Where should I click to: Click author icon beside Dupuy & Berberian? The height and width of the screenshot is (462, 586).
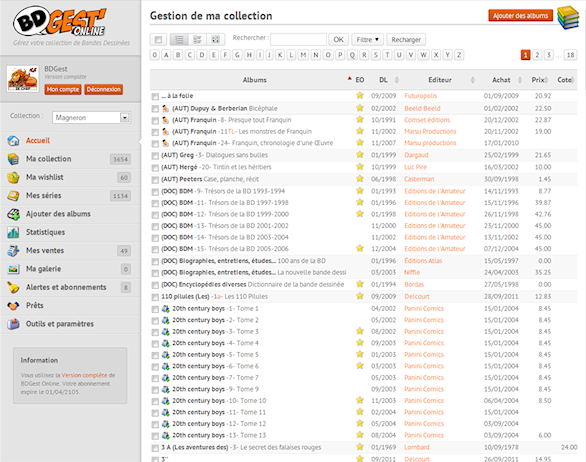pos(166,108)
